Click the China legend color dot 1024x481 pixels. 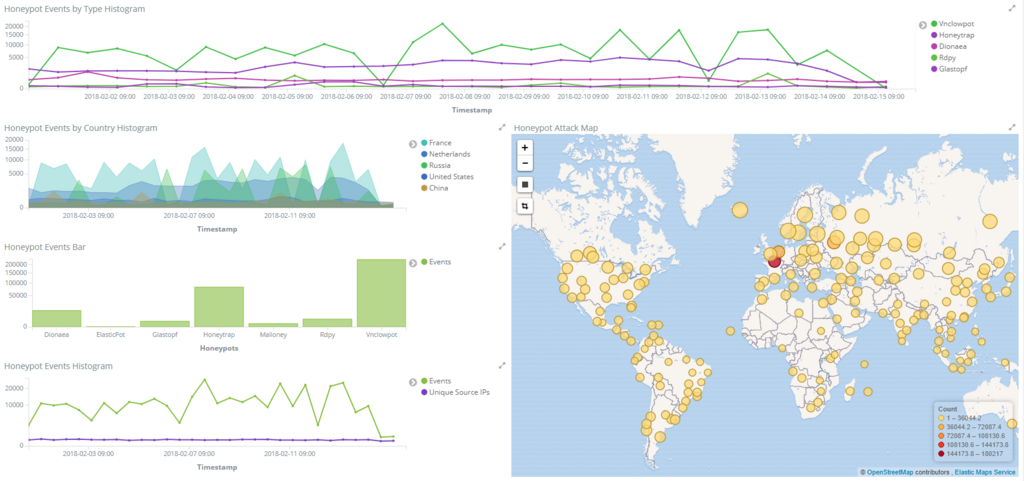click(424, 188)
